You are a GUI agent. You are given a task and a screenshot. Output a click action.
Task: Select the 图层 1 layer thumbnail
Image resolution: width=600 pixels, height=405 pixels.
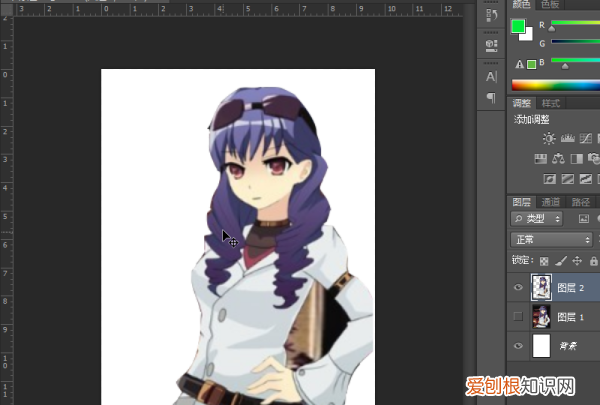click(541, 317)
